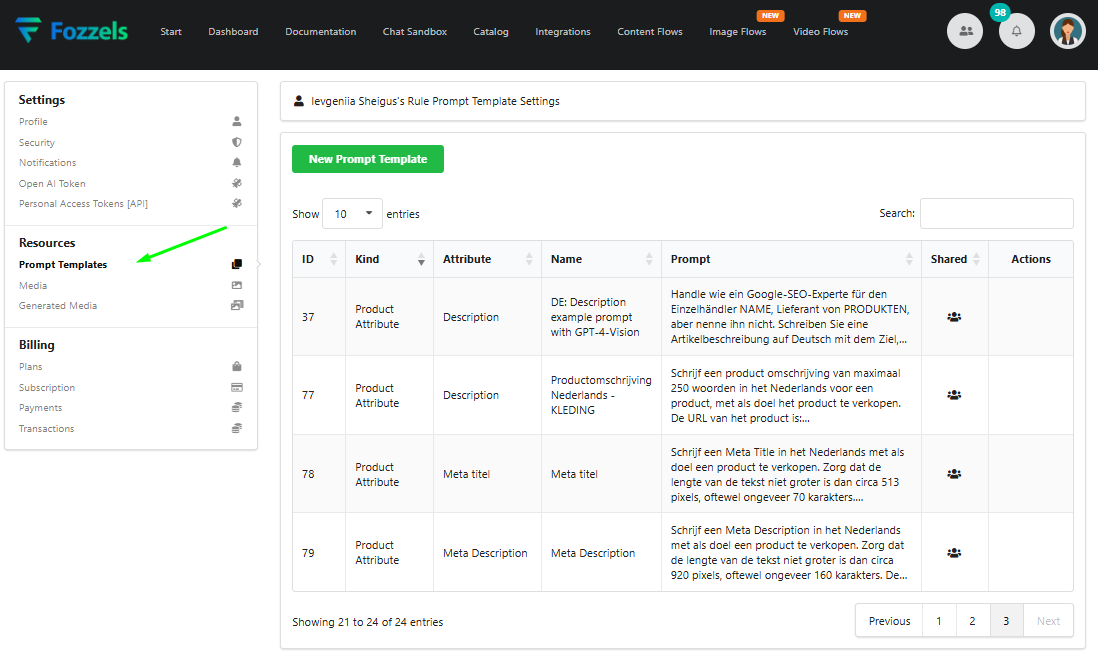Click the Media image icon
Screen dimensions: 1098x656
pos(237,286)
